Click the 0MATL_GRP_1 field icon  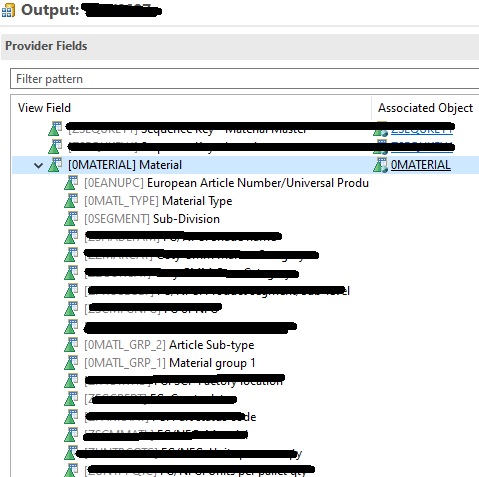click(71, 363)
